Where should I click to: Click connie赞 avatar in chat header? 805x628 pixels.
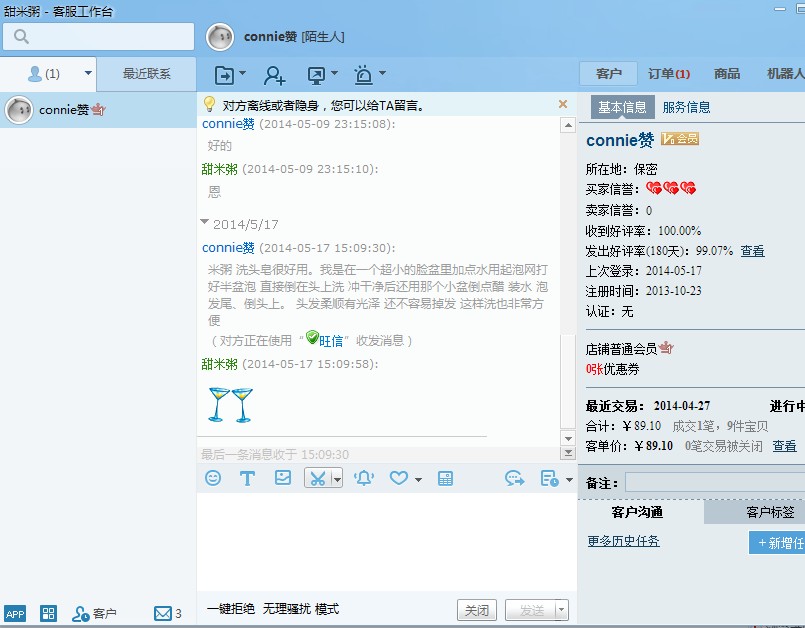coord(220,37)
